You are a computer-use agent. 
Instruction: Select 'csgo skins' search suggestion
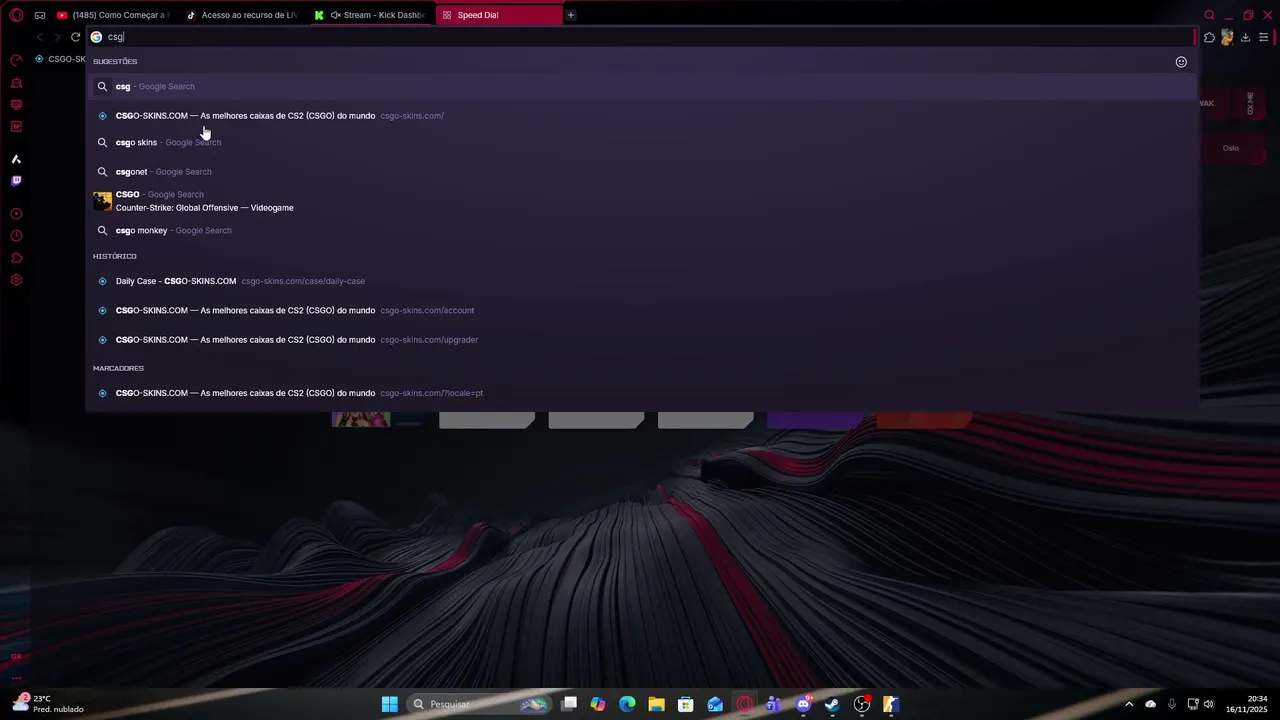640,142
